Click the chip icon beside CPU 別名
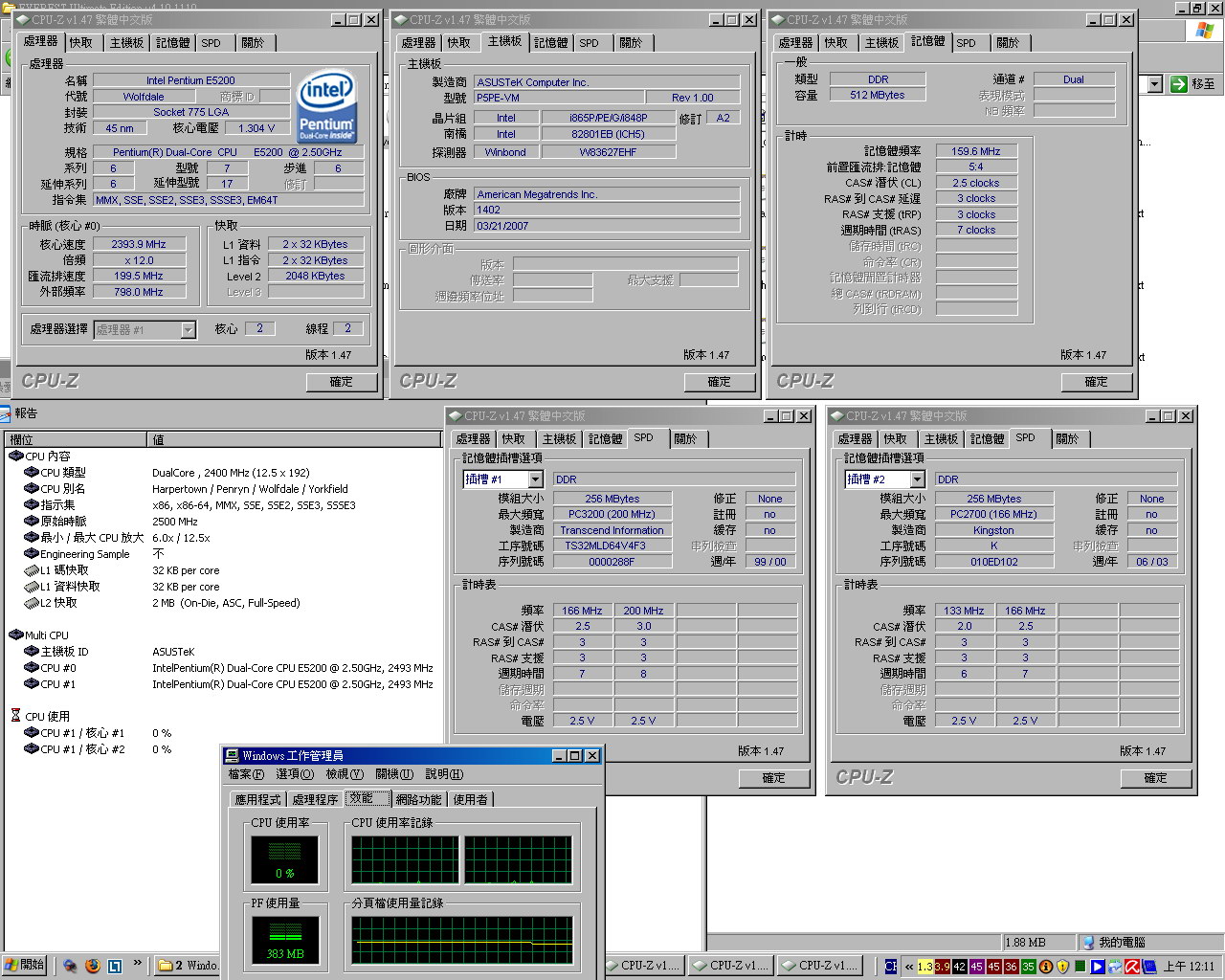This screenshot has width=1225, height=980. [x=31, y=488]
